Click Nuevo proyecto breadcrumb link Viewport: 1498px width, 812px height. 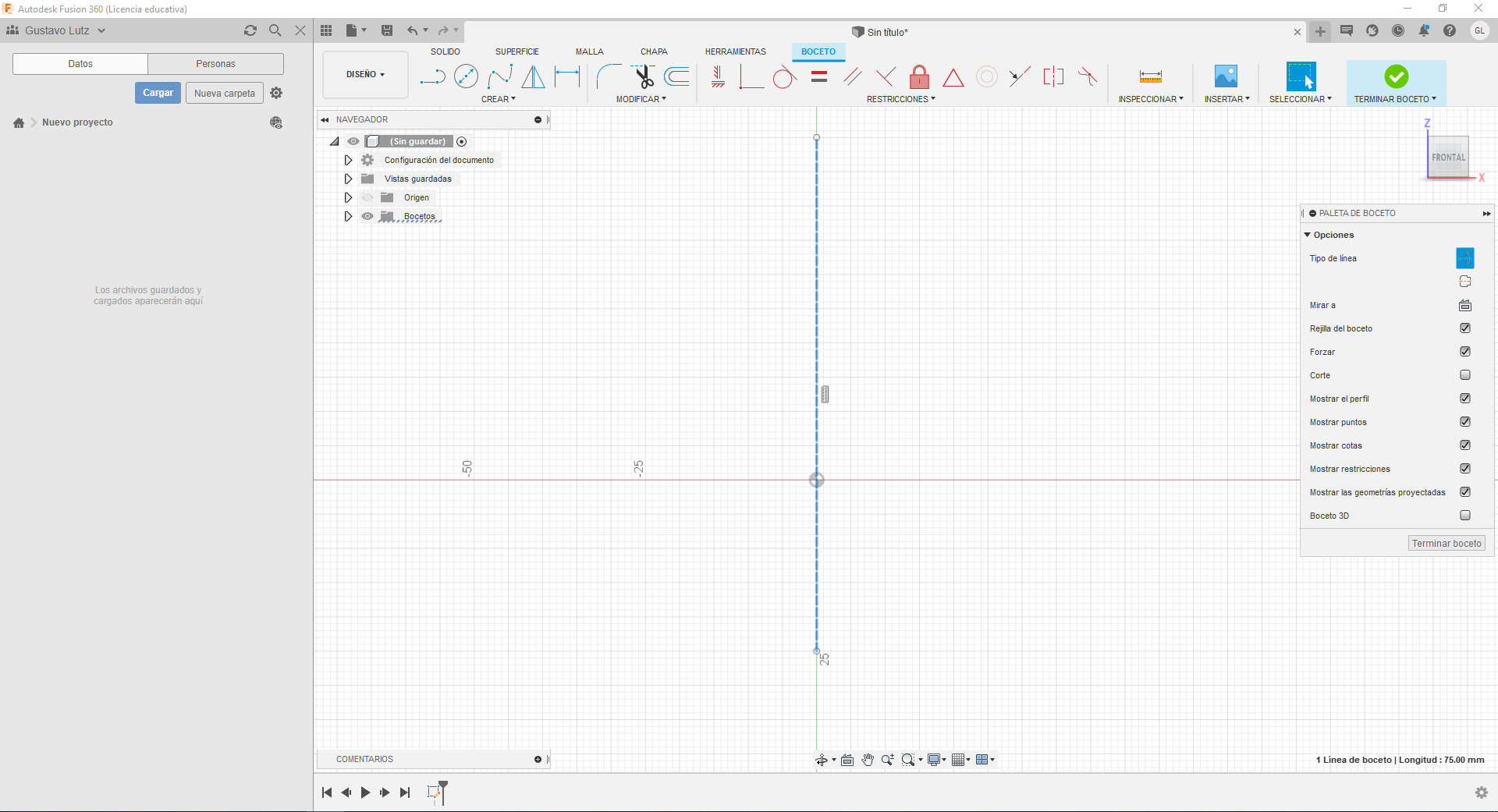point(77,122)
